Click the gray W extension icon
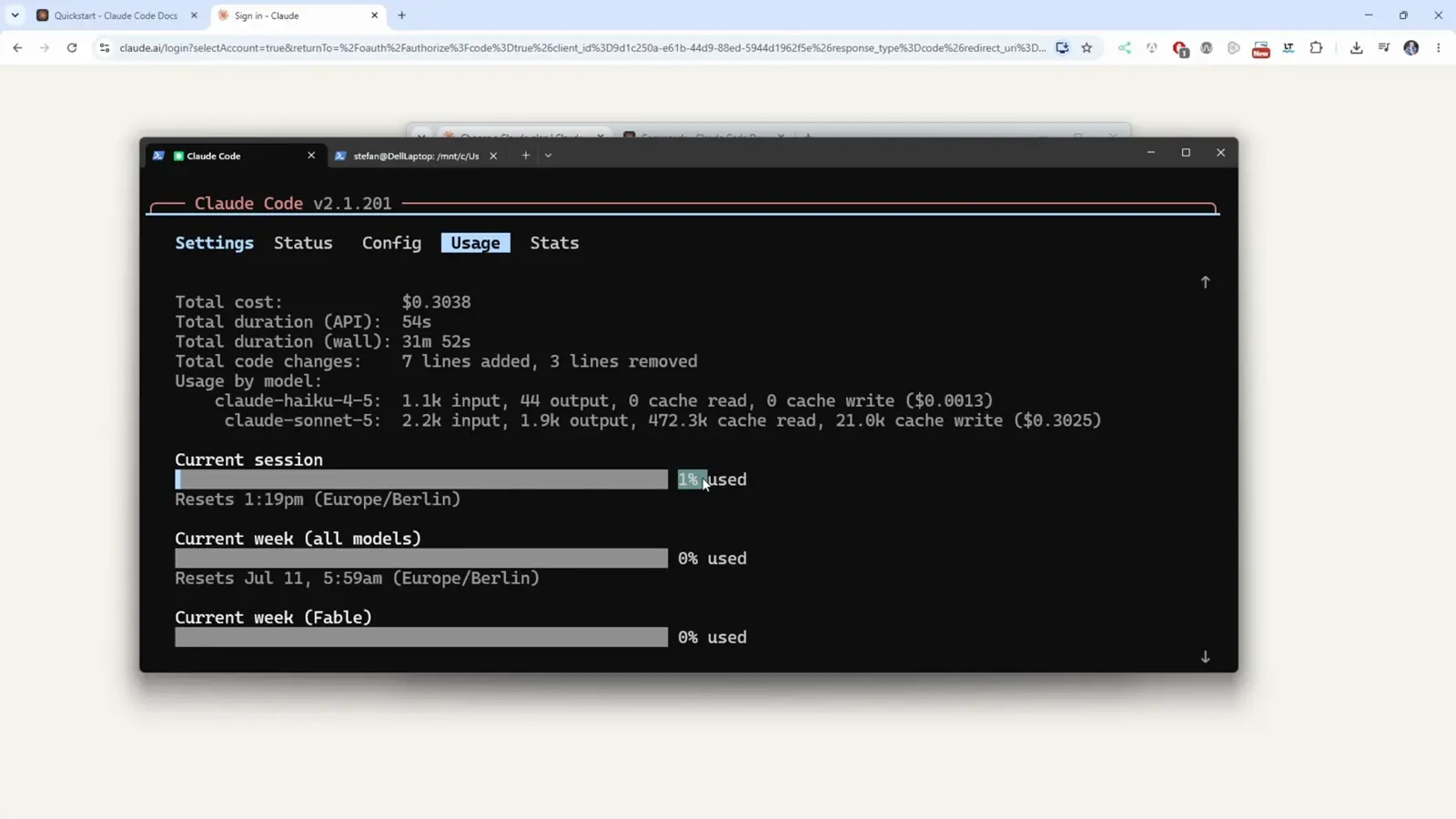Screen dimensions: 1456x819 tap(1207, 48)
